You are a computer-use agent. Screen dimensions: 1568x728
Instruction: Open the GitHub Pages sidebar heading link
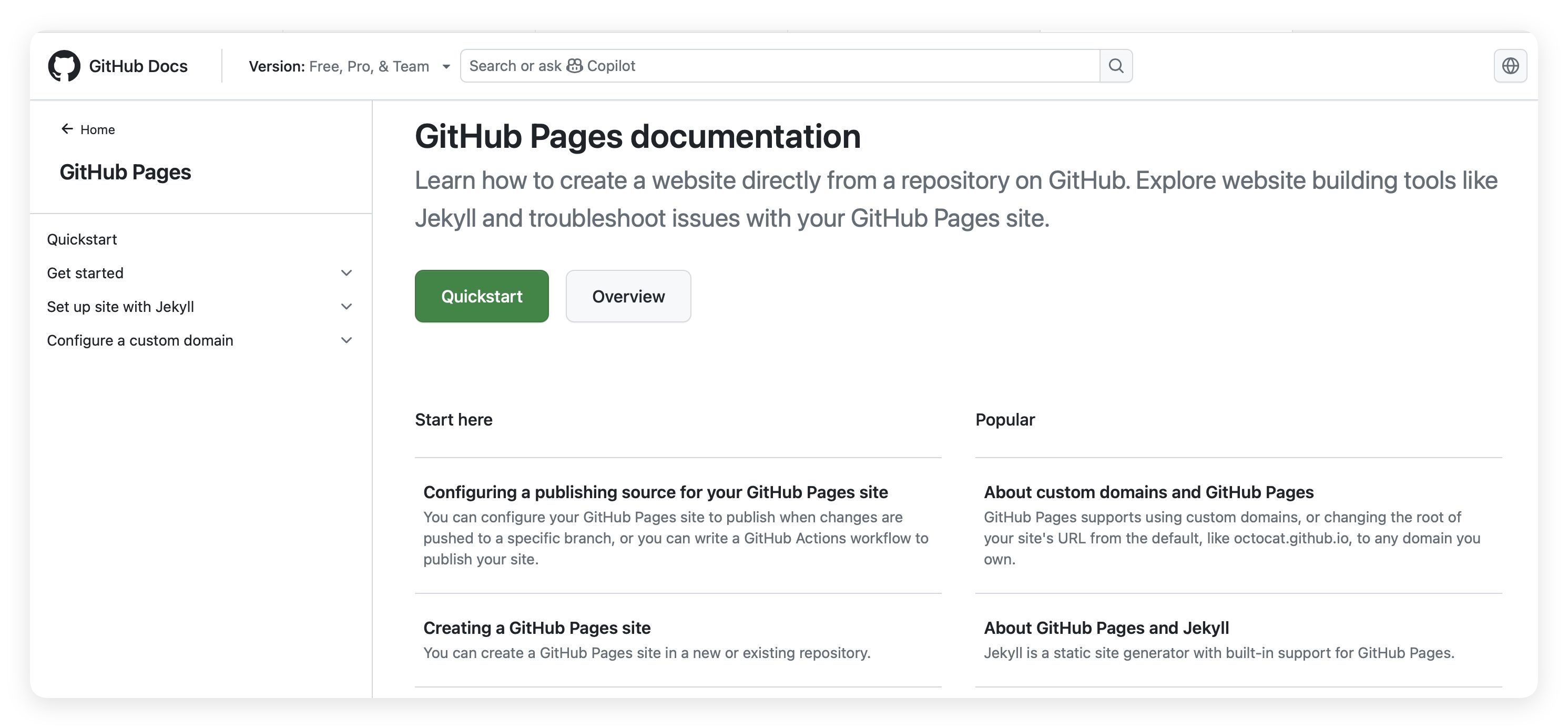pyautogui.click(x=125, y=172)
